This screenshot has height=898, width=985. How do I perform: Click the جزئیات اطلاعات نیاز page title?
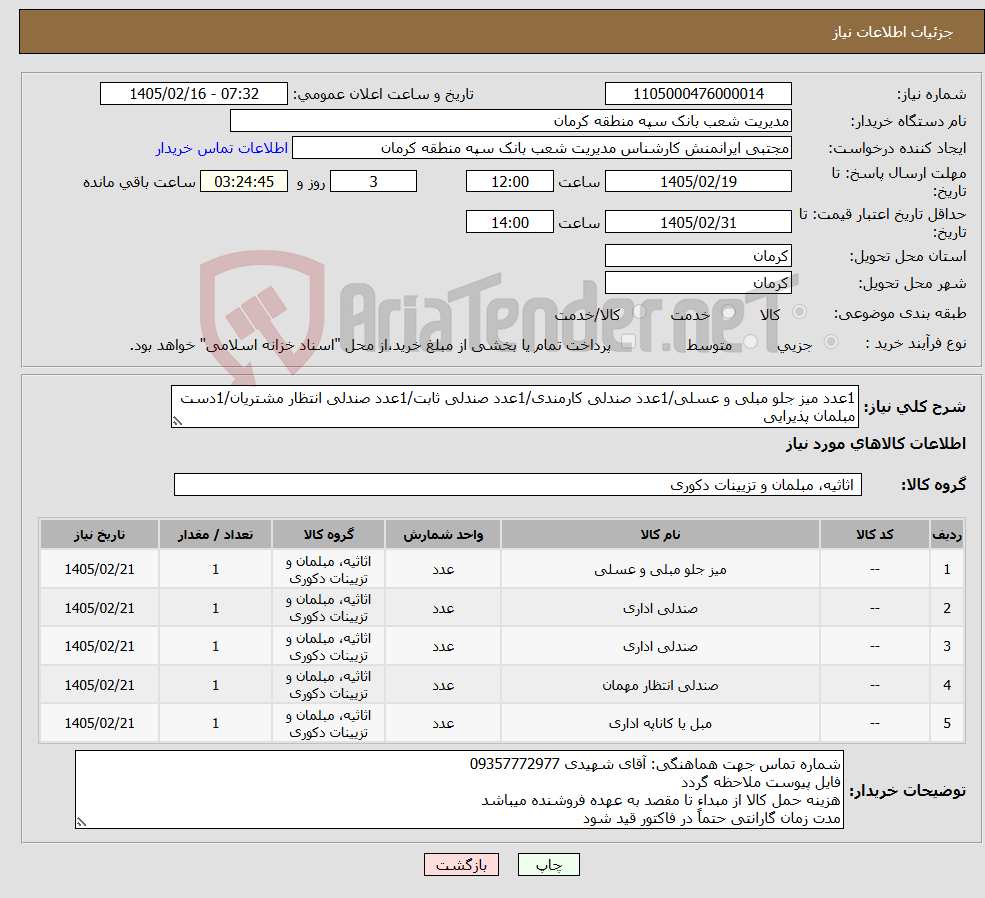[x=893, y=32]
